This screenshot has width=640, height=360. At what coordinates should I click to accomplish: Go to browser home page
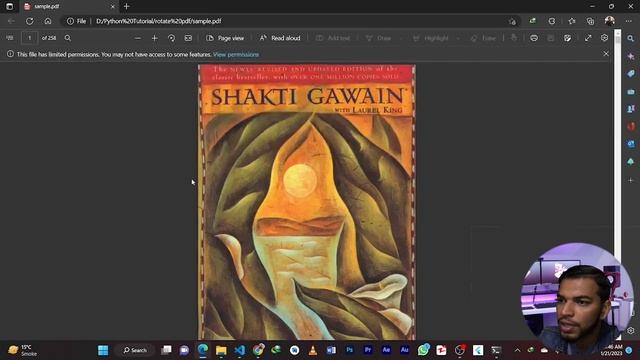pyautogui.click(x=48, y=21)
